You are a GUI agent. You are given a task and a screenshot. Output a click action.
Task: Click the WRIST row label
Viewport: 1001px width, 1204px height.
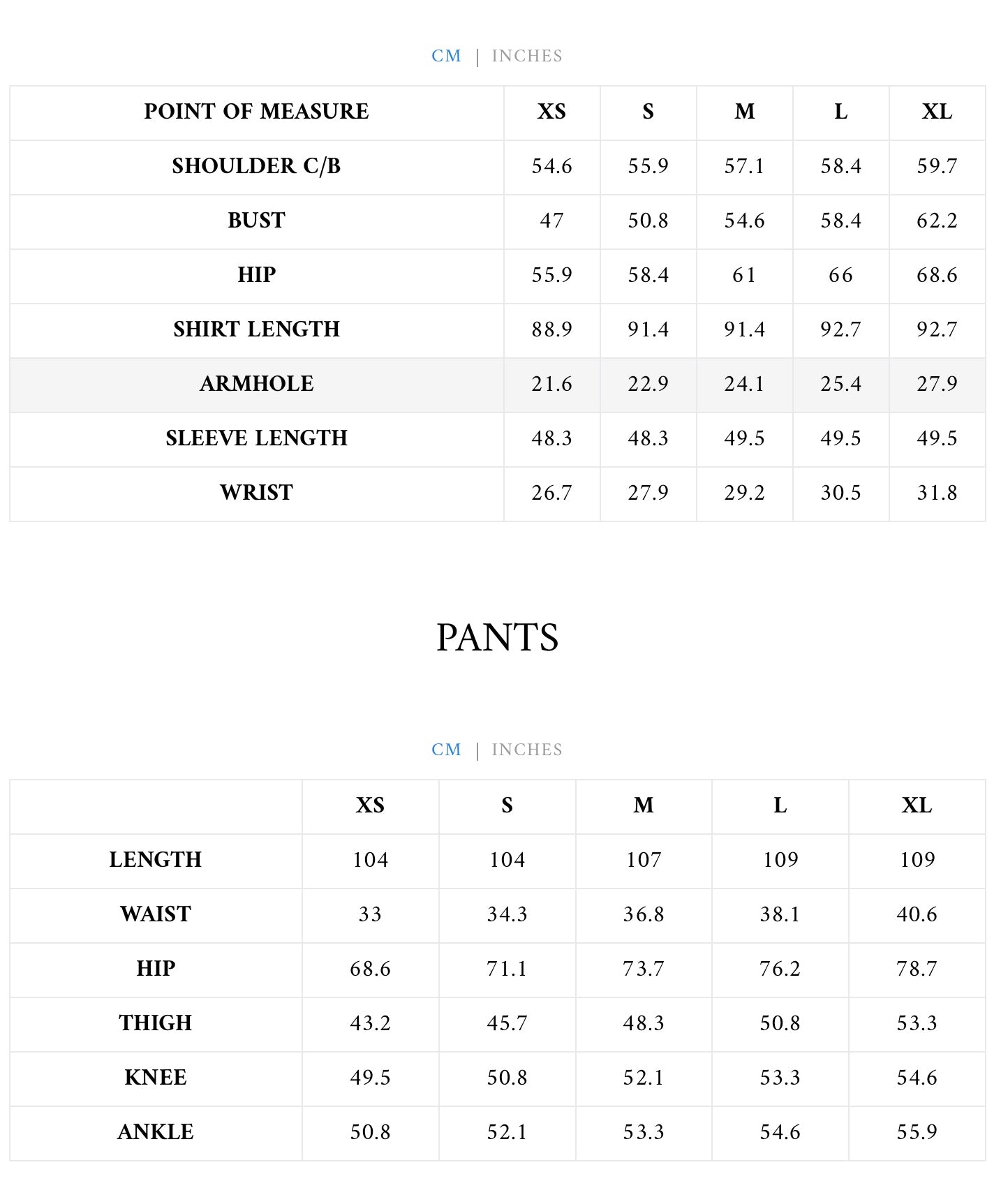pos(257,493)
